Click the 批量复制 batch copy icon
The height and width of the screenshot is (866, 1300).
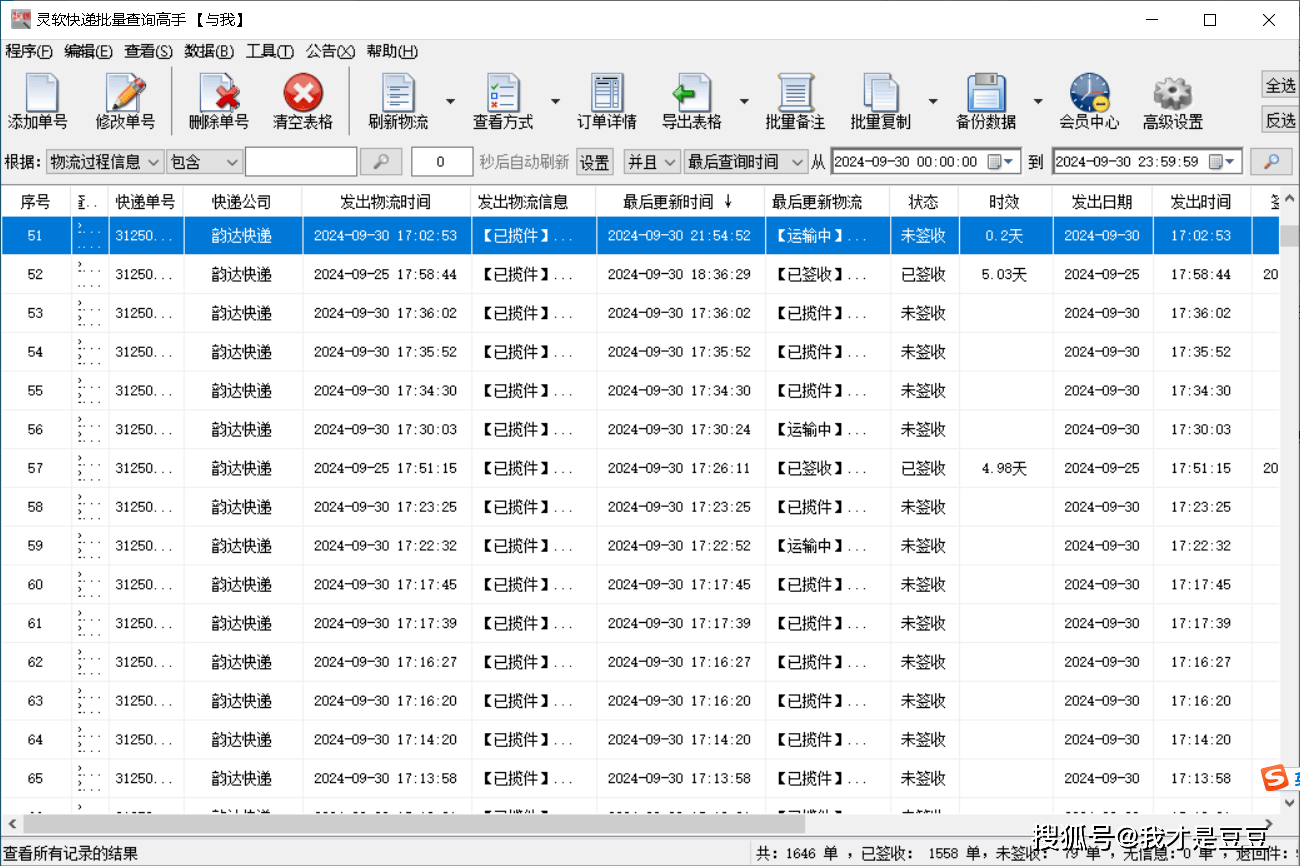point(880,102)
